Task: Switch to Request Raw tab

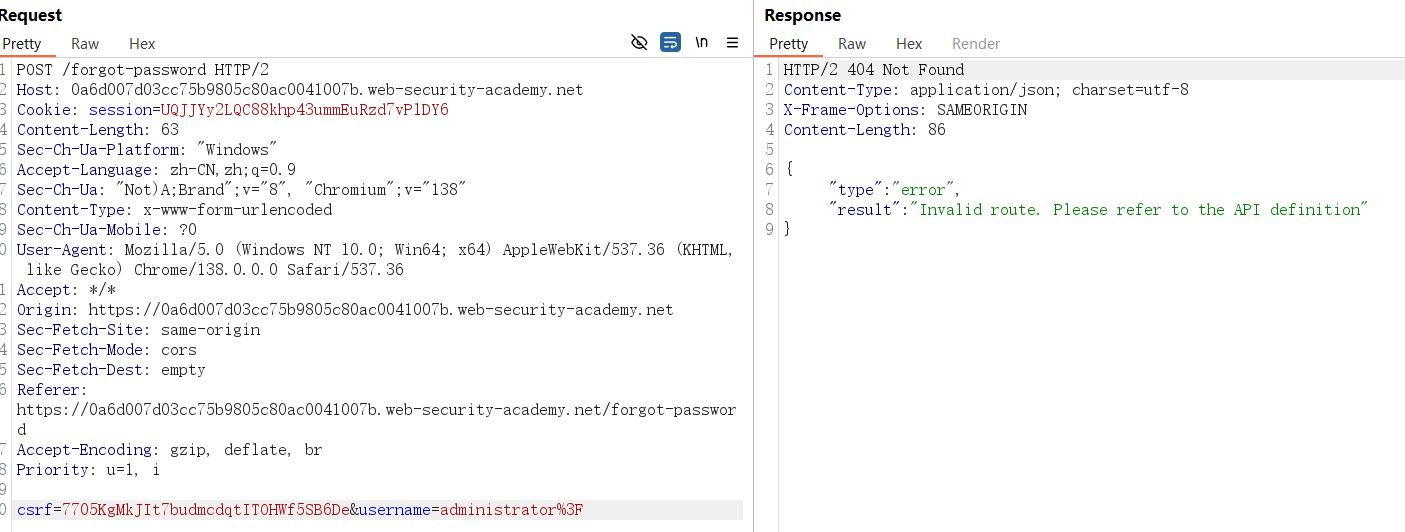Action: (85, 44)
